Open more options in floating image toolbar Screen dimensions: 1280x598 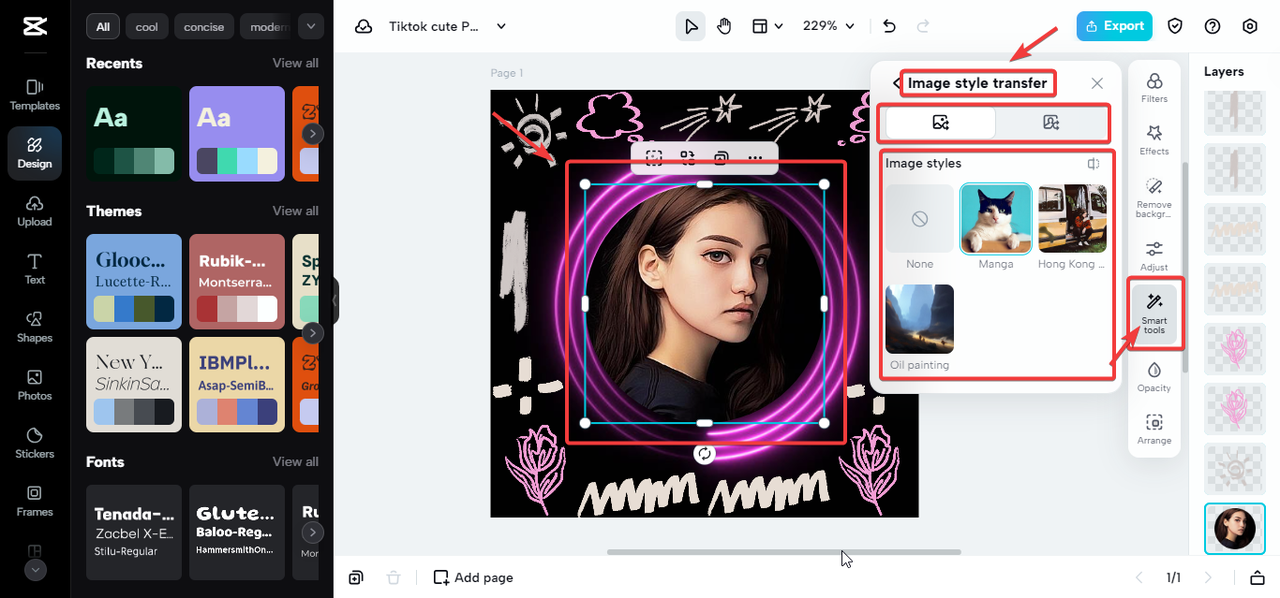[x=755, y=157]
